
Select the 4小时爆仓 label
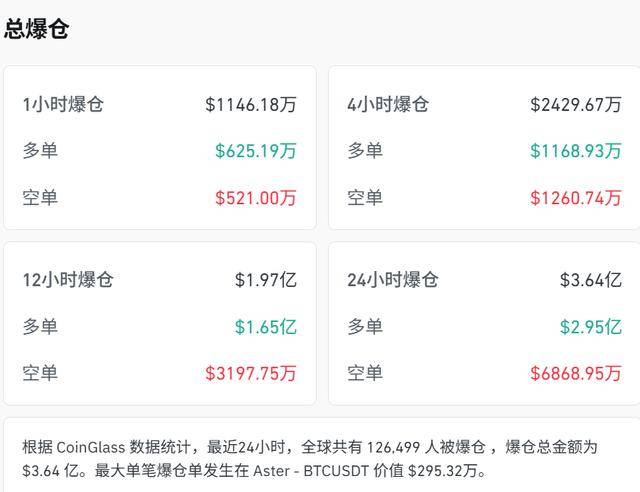pos(387,104)
